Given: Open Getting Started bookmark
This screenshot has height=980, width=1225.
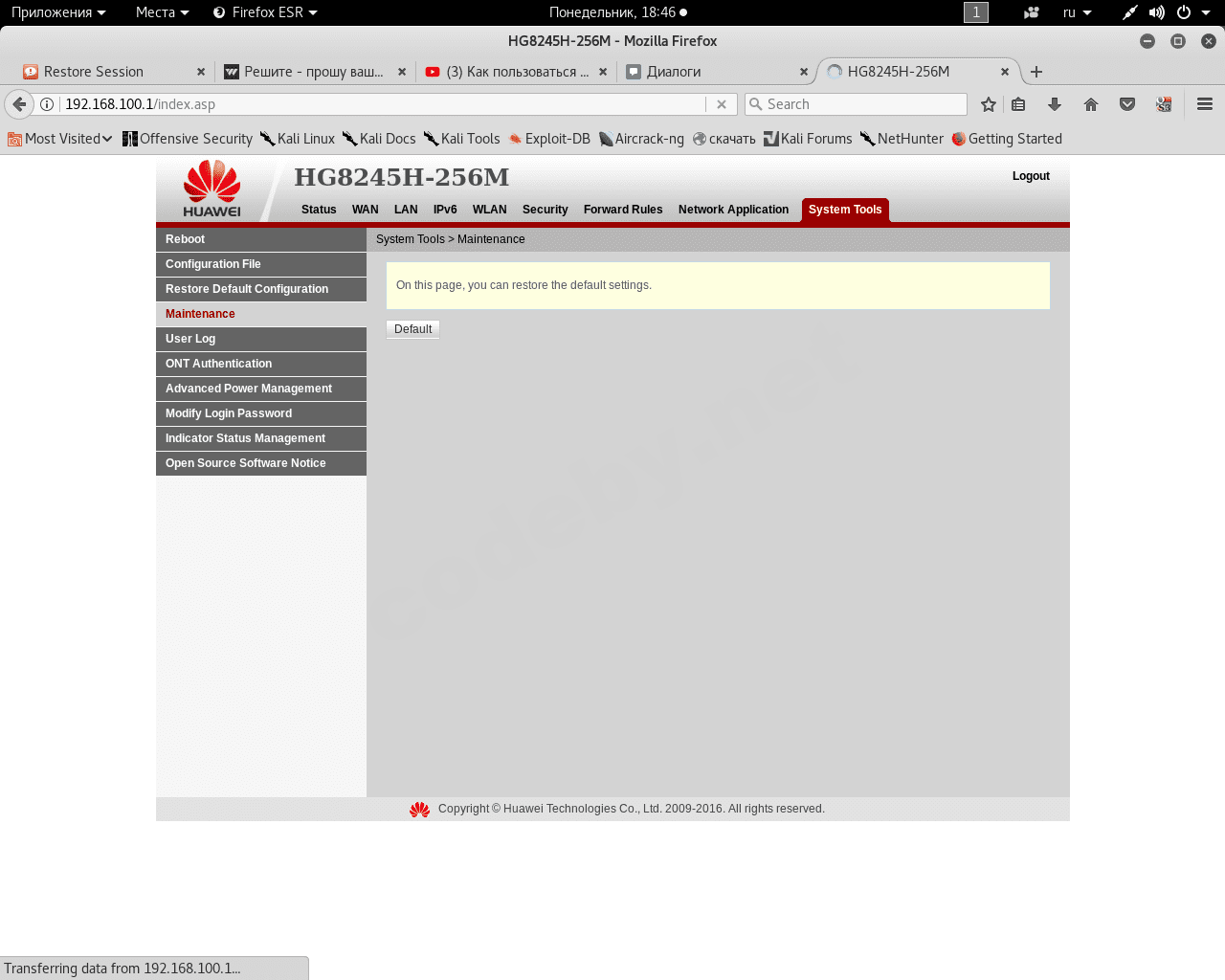Looking at the screenshot, I should click(1007, 139).
